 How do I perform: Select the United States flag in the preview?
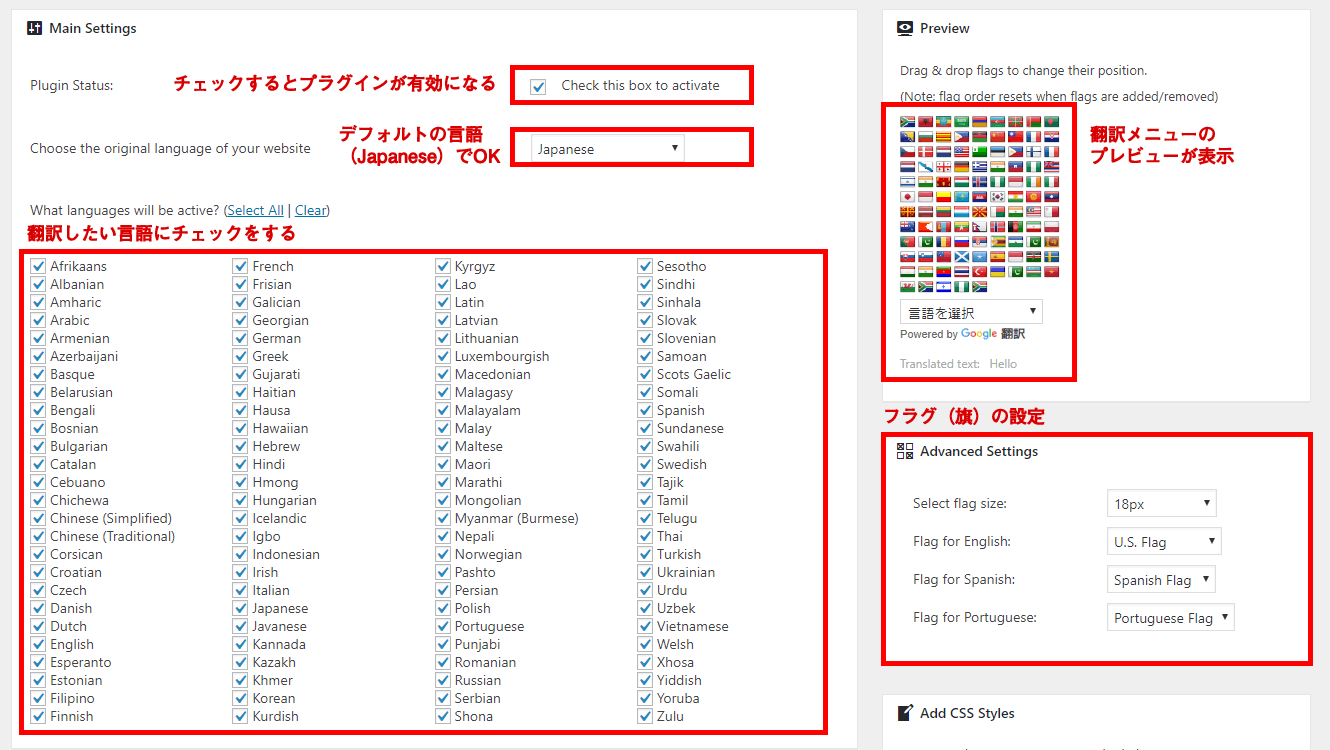[x=962, y=152]
